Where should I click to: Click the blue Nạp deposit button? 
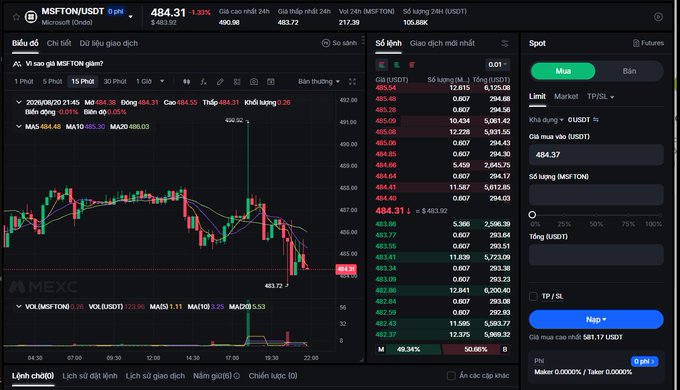(x=596, y=320)
